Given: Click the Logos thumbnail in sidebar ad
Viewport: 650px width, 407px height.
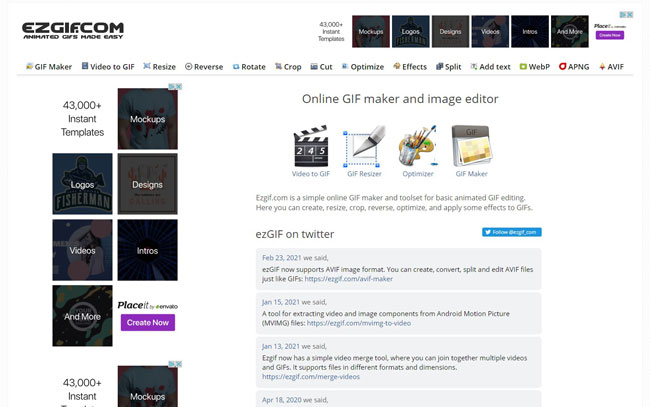Looking at the screenshot, I should (82, 184).
